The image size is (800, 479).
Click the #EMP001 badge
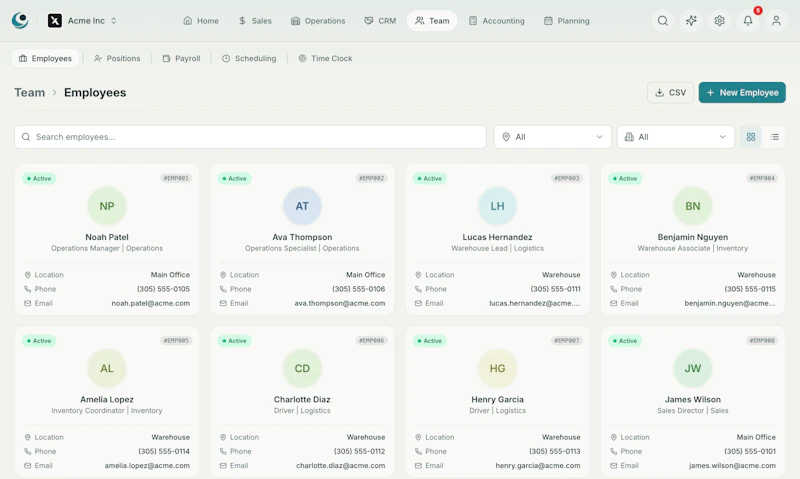(x=176, y=179)
